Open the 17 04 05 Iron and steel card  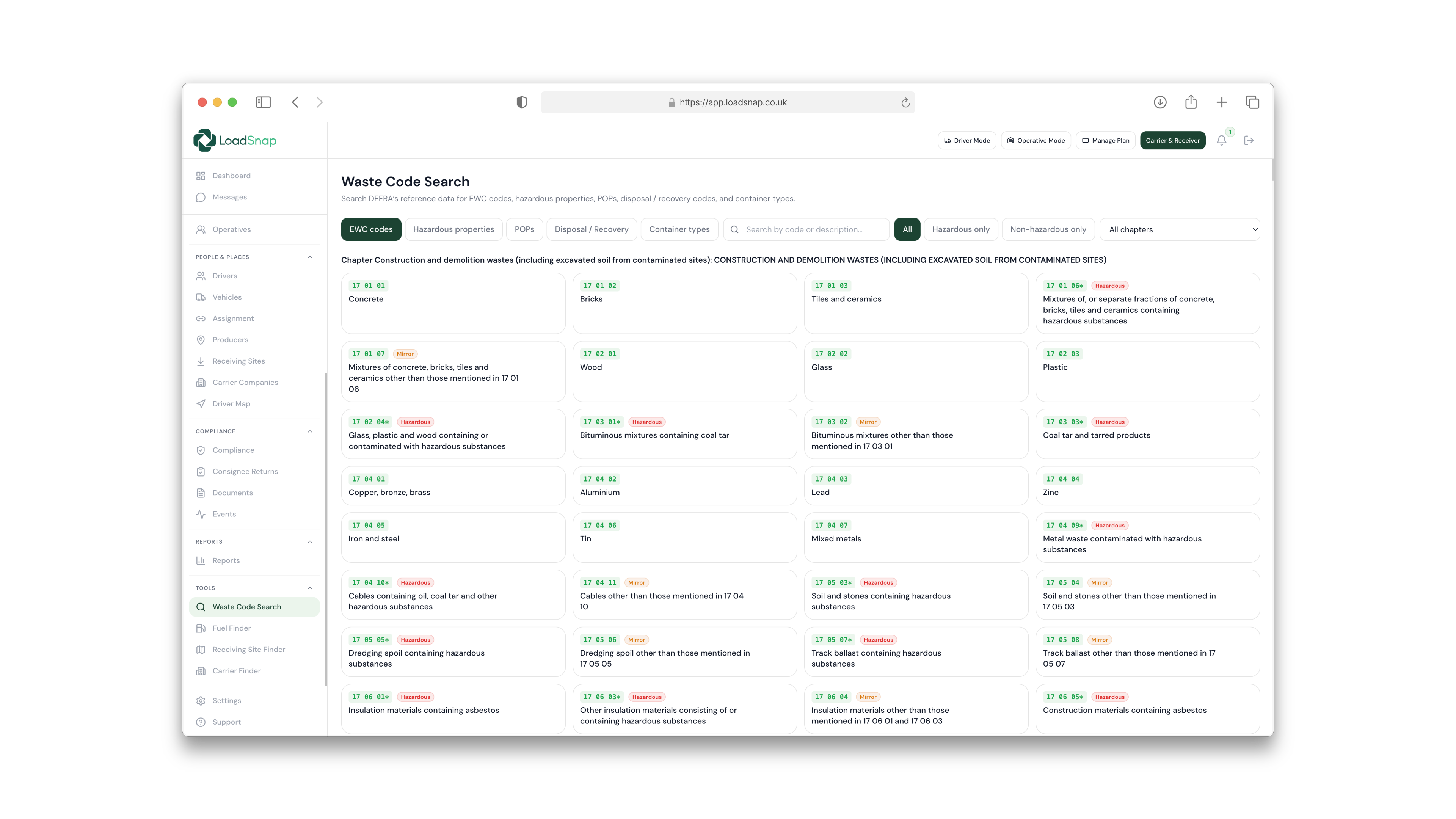(453, 538)
